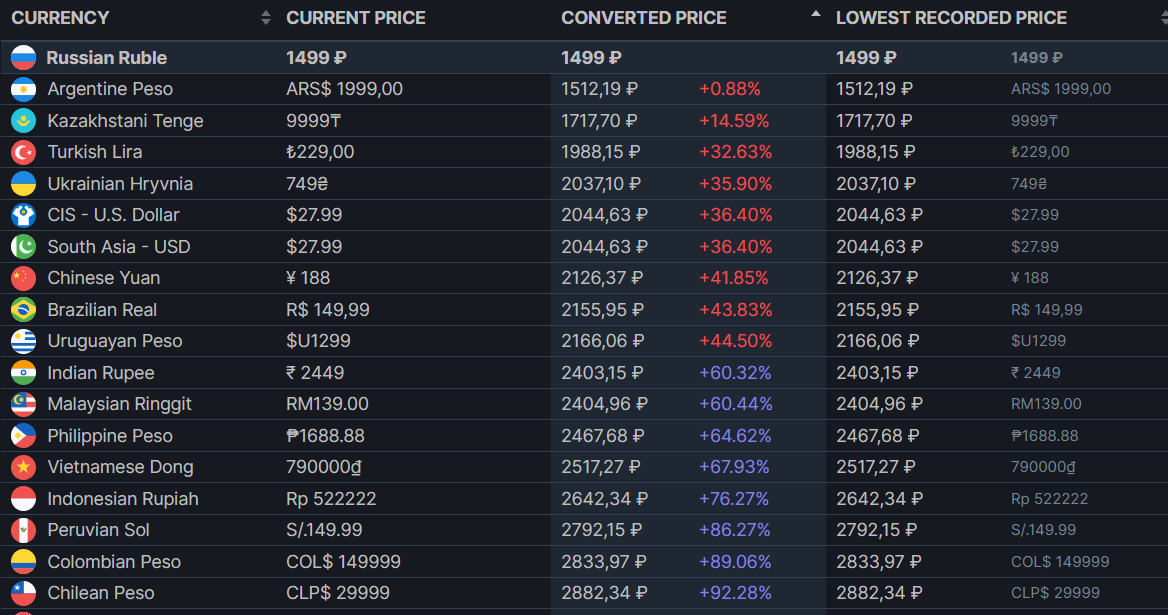
Task: Click the Ukrainian Hryvnia flag icon
Action: (x=23, y=184)
